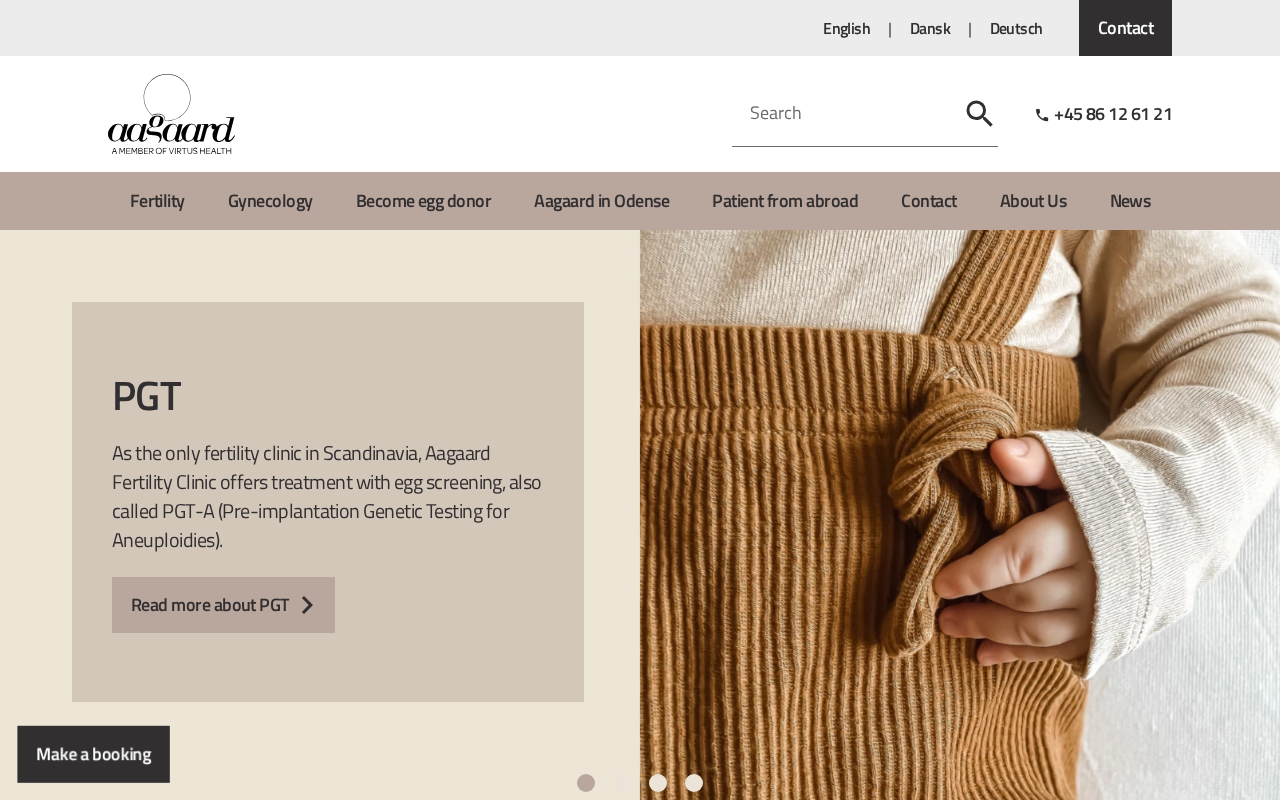The height and width of the screenshot is (800, 1280).
Task: Switch language to Deutsch
Action: pos(1016,28)
